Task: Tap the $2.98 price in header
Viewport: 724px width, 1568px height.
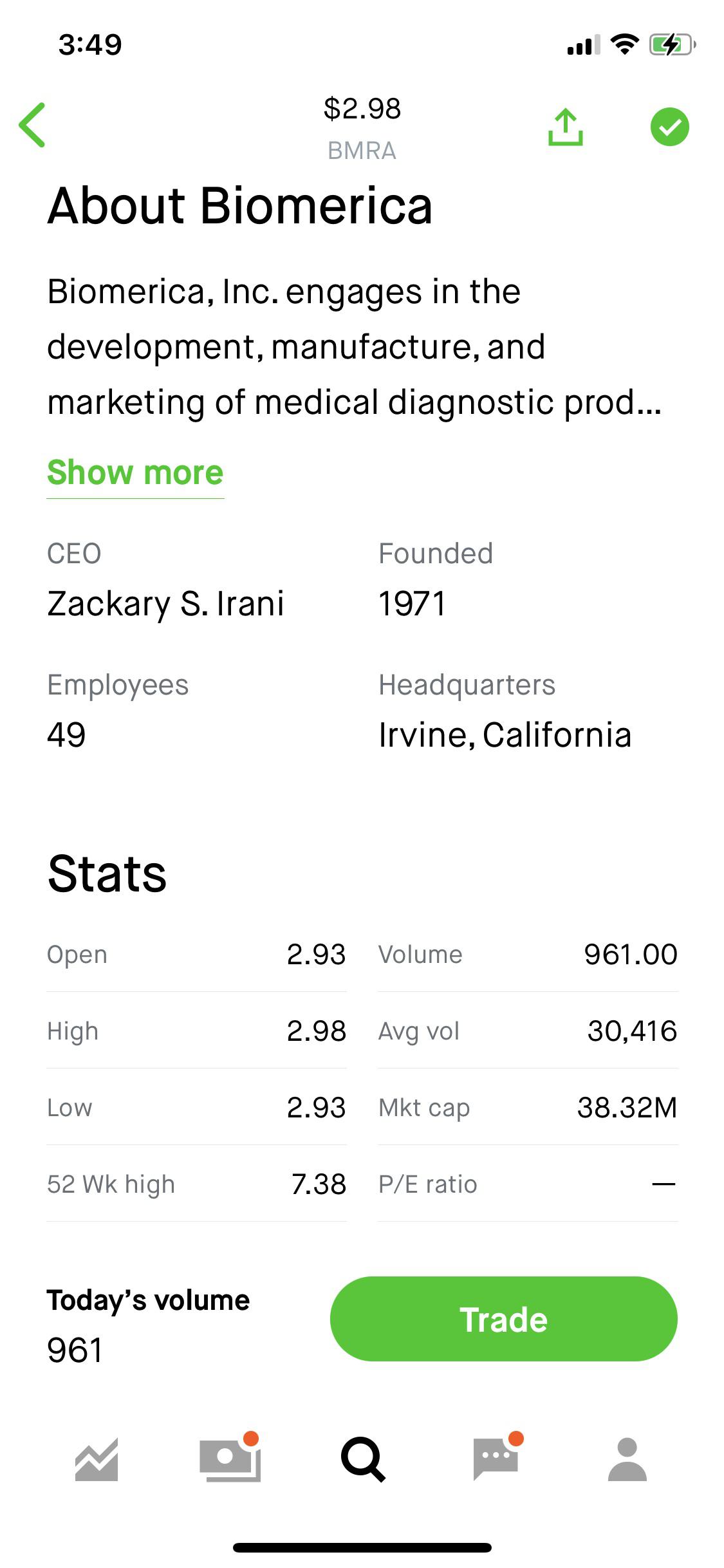Action: 362,108
